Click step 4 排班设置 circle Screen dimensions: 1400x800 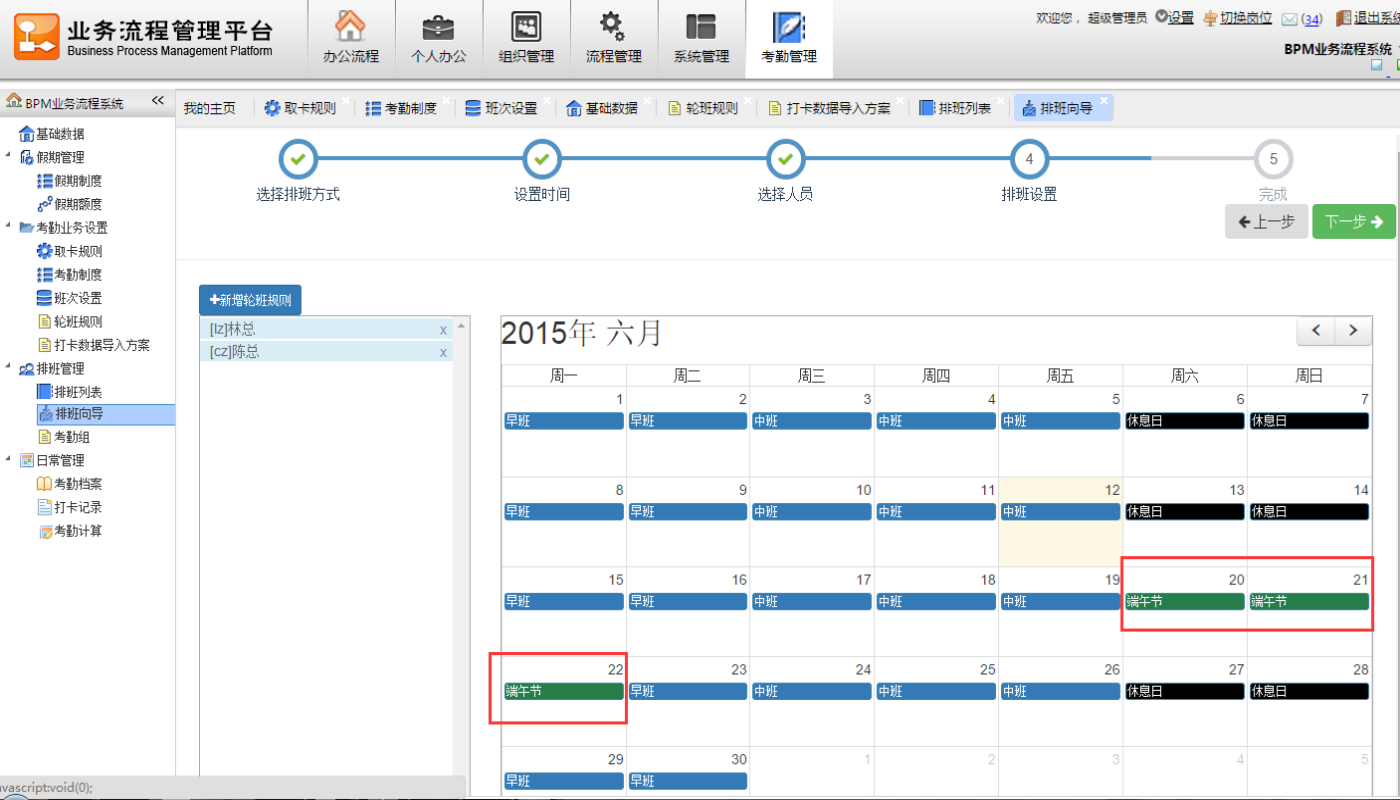(1030, 158)
